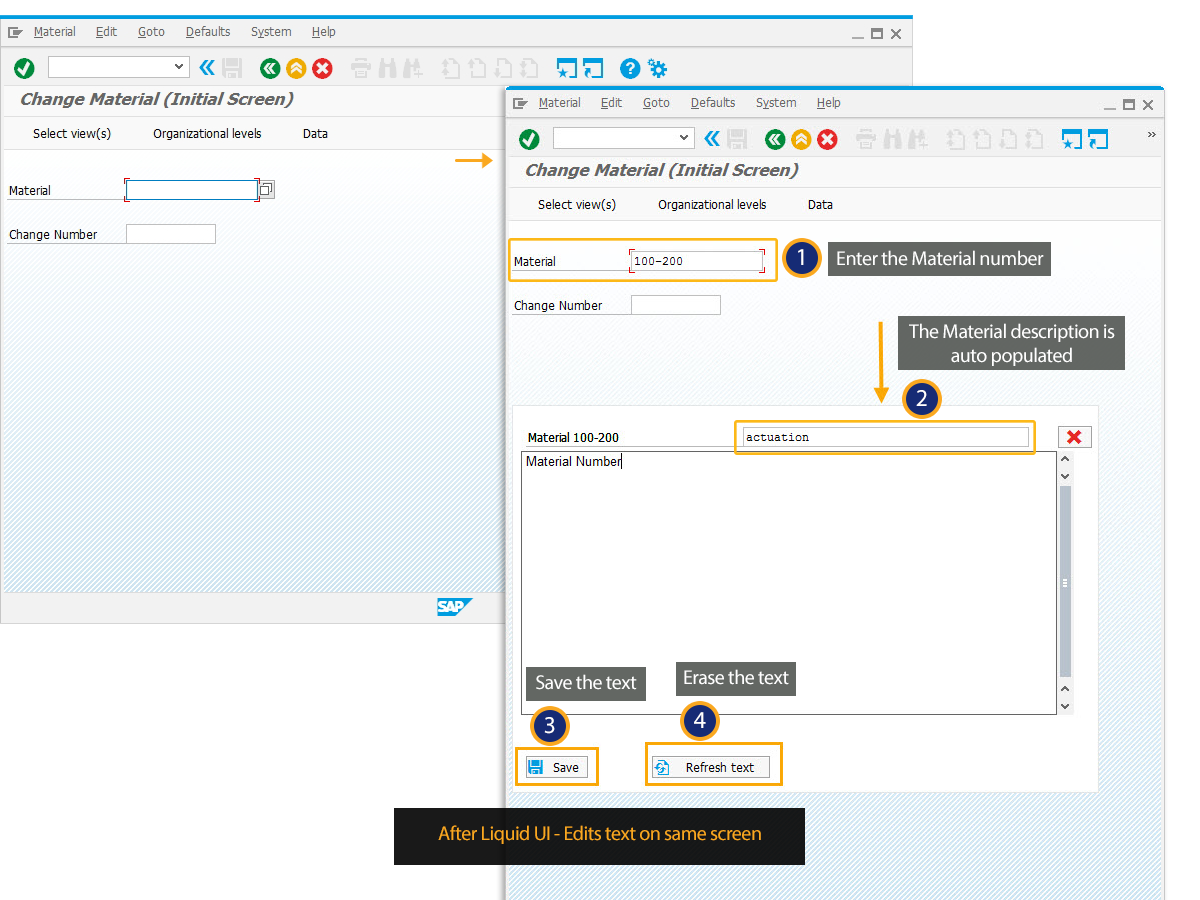Click the yellow Exit icon in back window
1200x900 pixels.
(295, 68)
